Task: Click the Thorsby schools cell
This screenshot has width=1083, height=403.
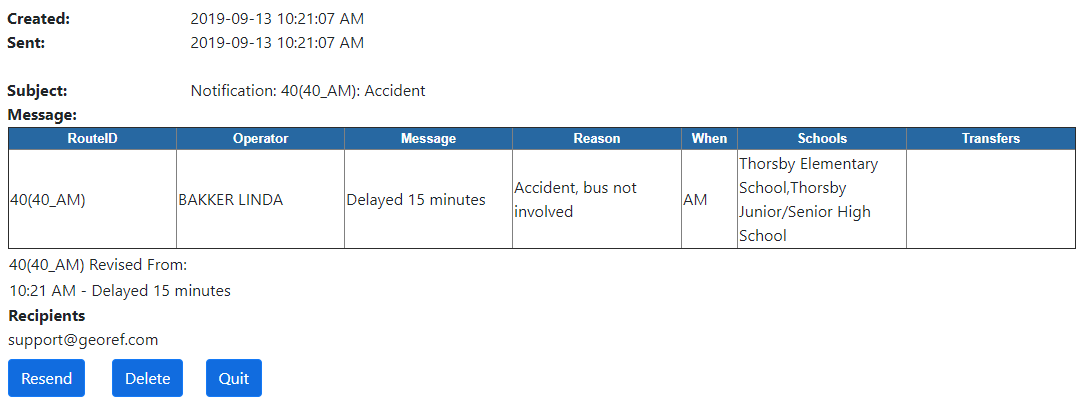Action: point(808,200)
